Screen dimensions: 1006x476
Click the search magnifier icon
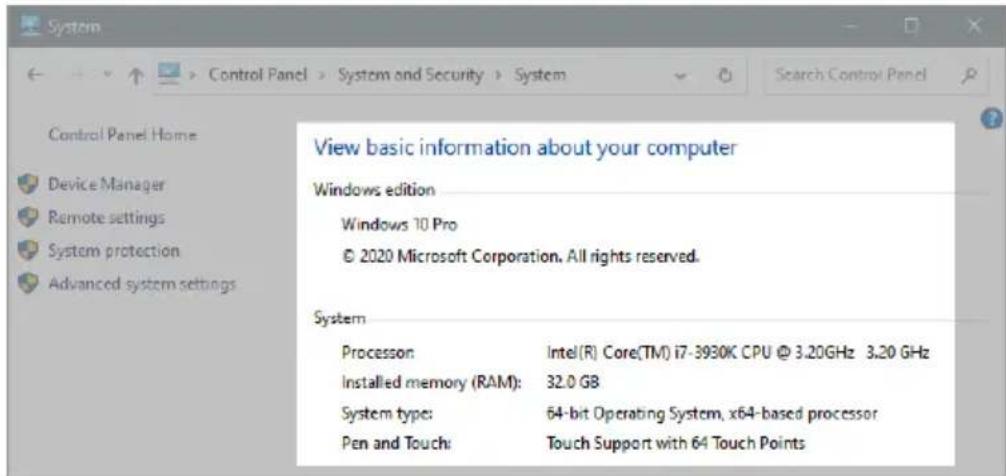(970, 76)
